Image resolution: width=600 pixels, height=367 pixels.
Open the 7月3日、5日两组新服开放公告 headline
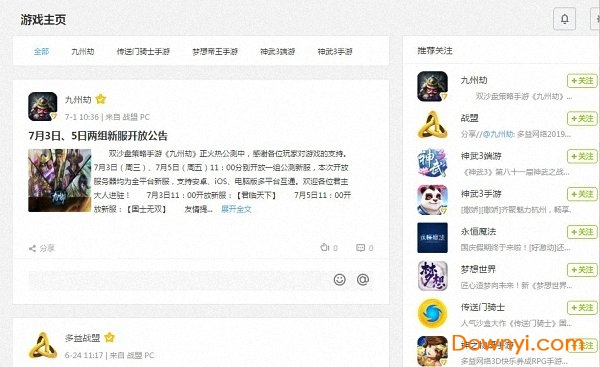98,136
